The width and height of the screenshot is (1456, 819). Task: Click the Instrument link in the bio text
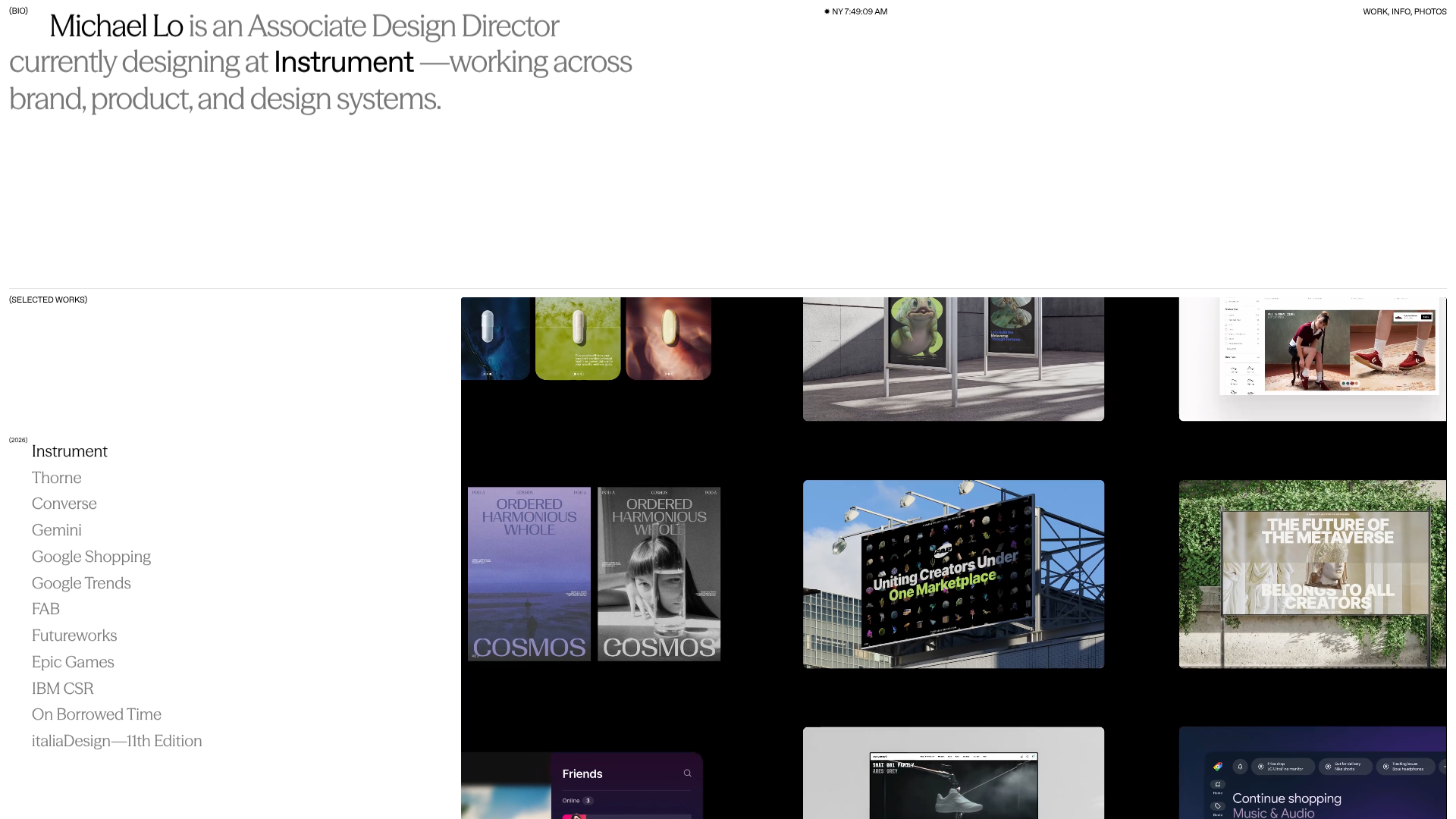(x=345, y=62)
